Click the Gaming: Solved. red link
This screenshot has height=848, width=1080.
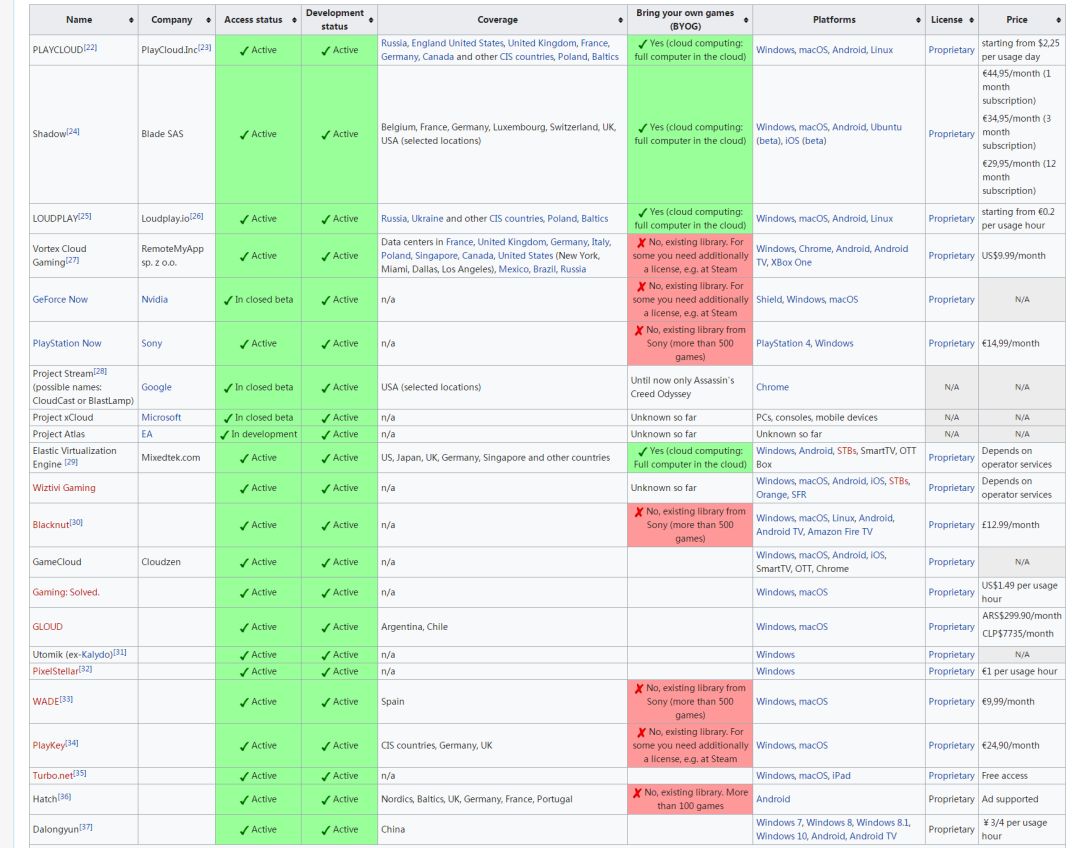pos(66,592)
